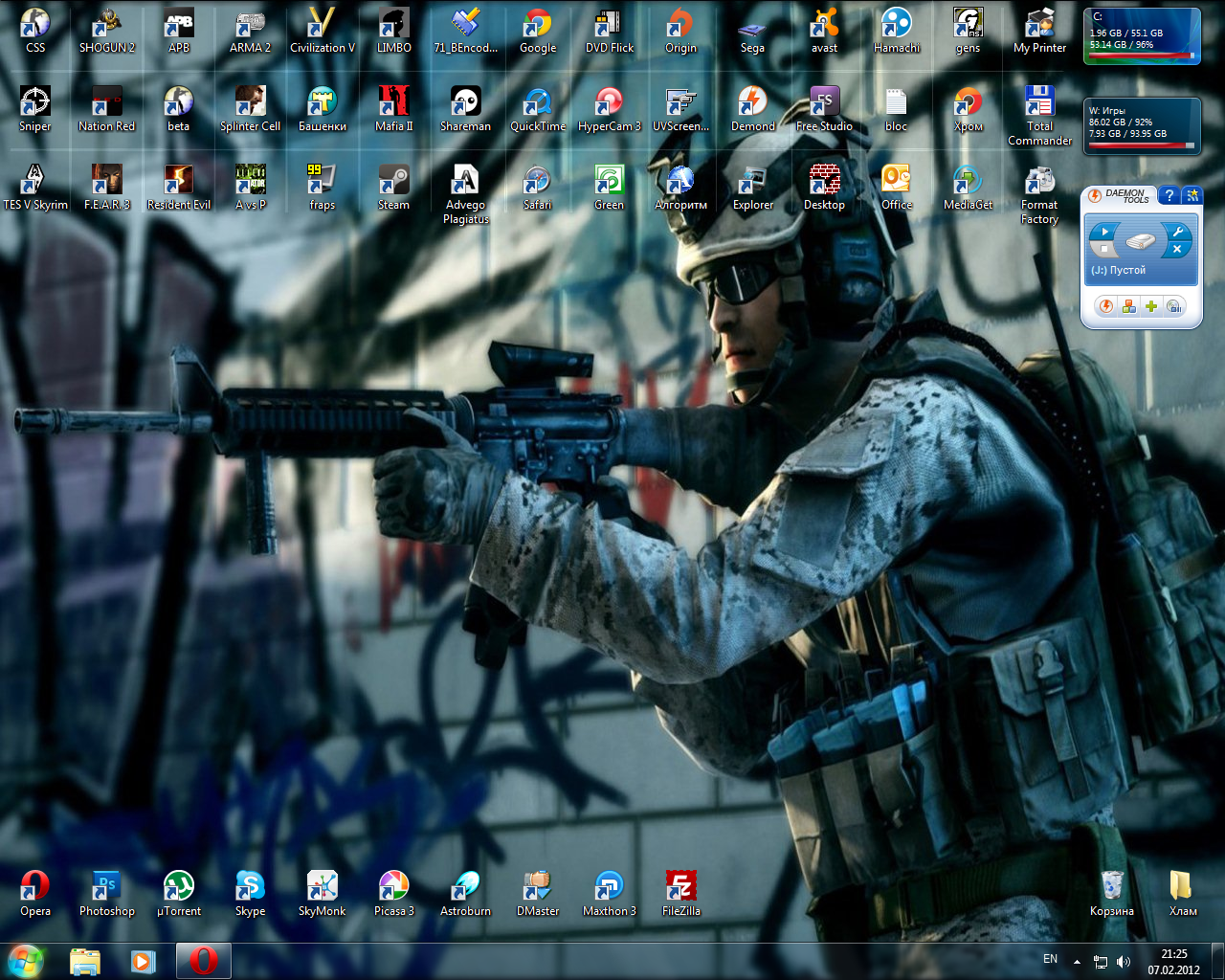Select the Origin desktop icon

pyautogui.click(x=681, y=31)
